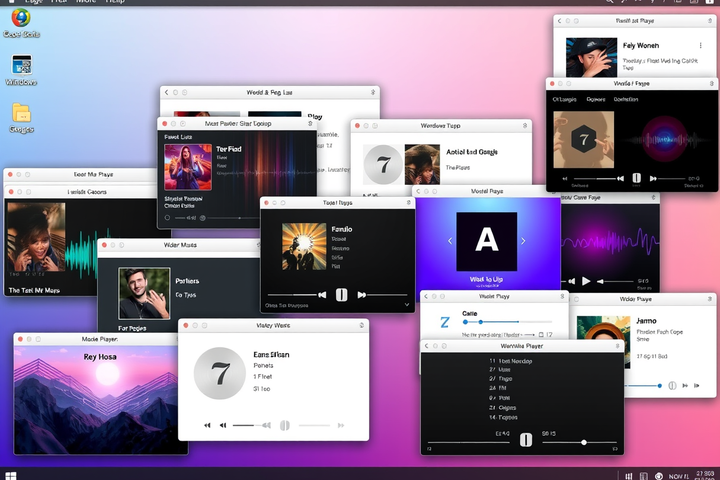This screenshot has width=720, height=480.
Task: Hit play in the purple waveform player
Action: [586, 281]
